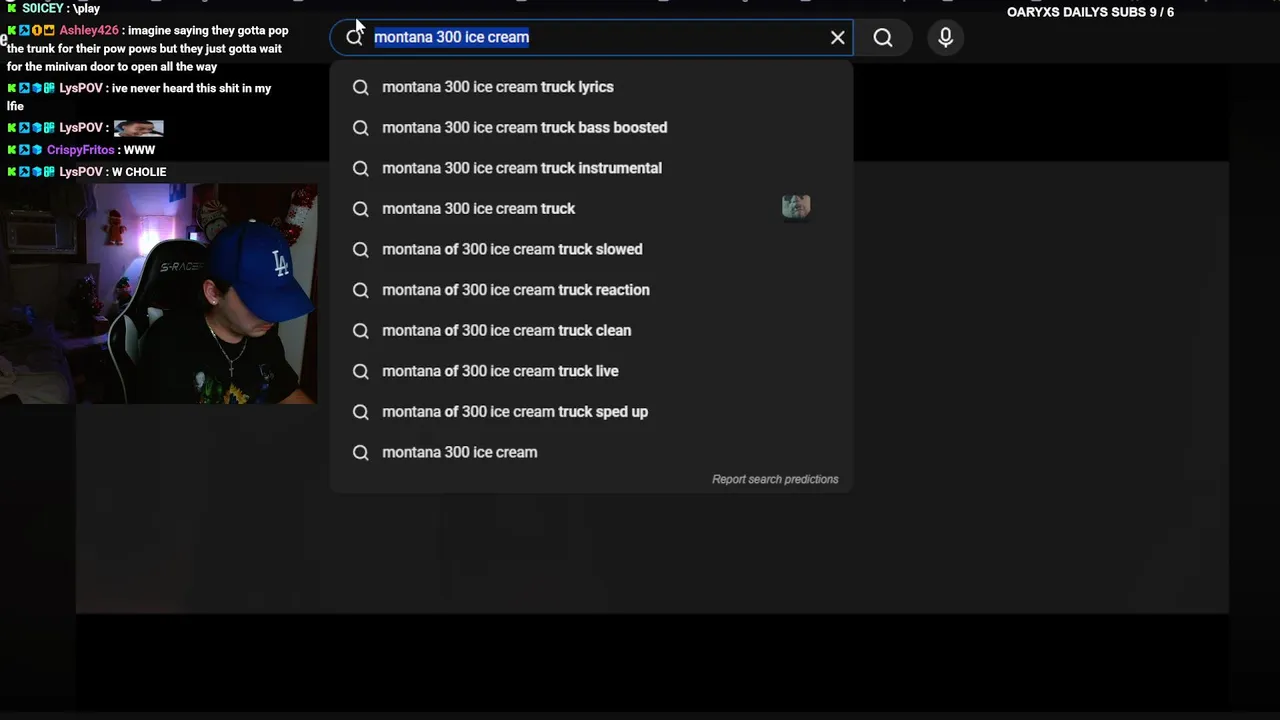Select suggestion 'ice cream truck lyrics'
This screenshot has width=1280, height=720.
click(x=498, y=87)
